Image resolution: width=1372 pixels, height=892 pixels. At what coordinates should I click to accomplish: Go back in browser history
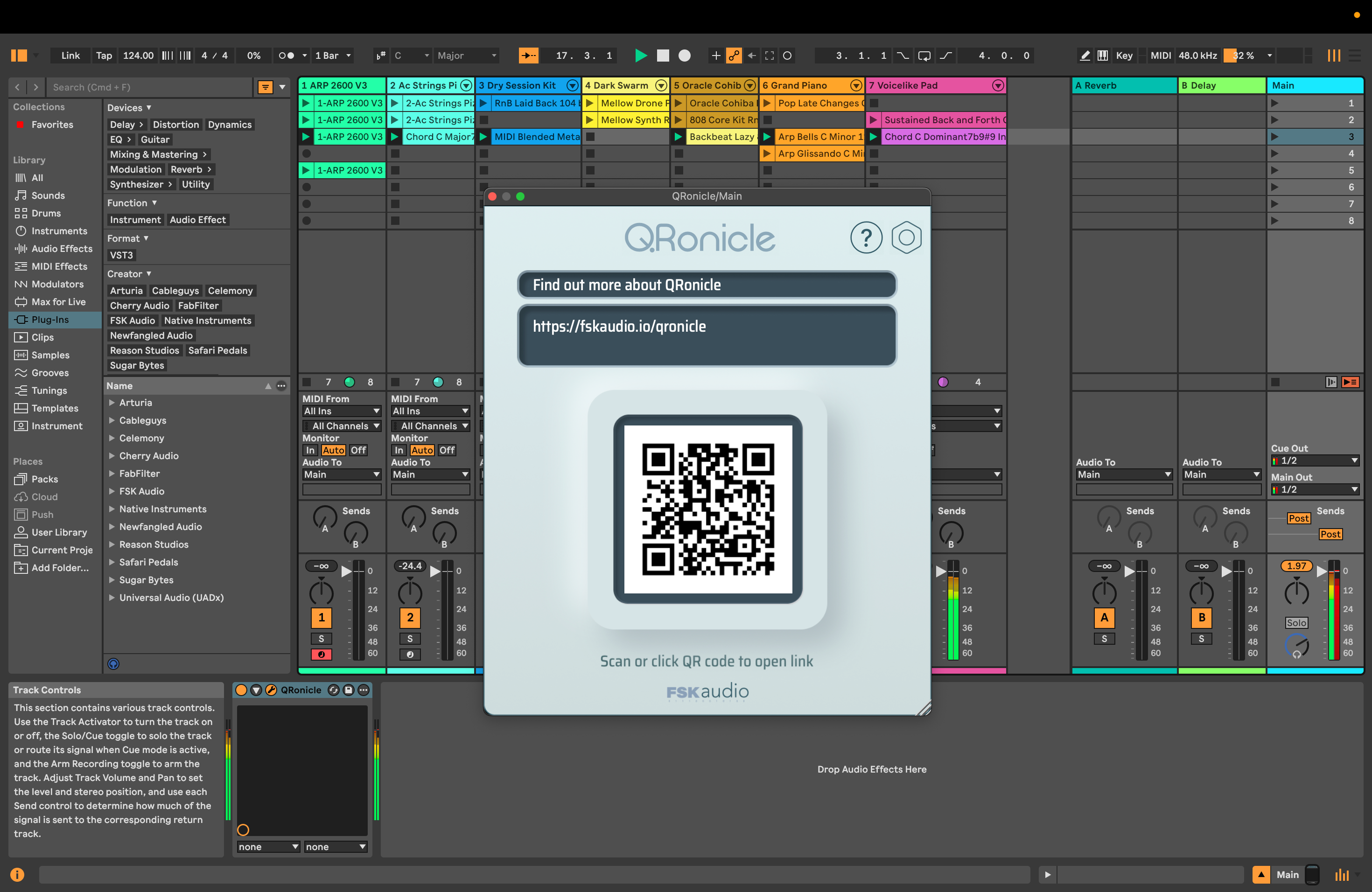[x=18, y=87]
